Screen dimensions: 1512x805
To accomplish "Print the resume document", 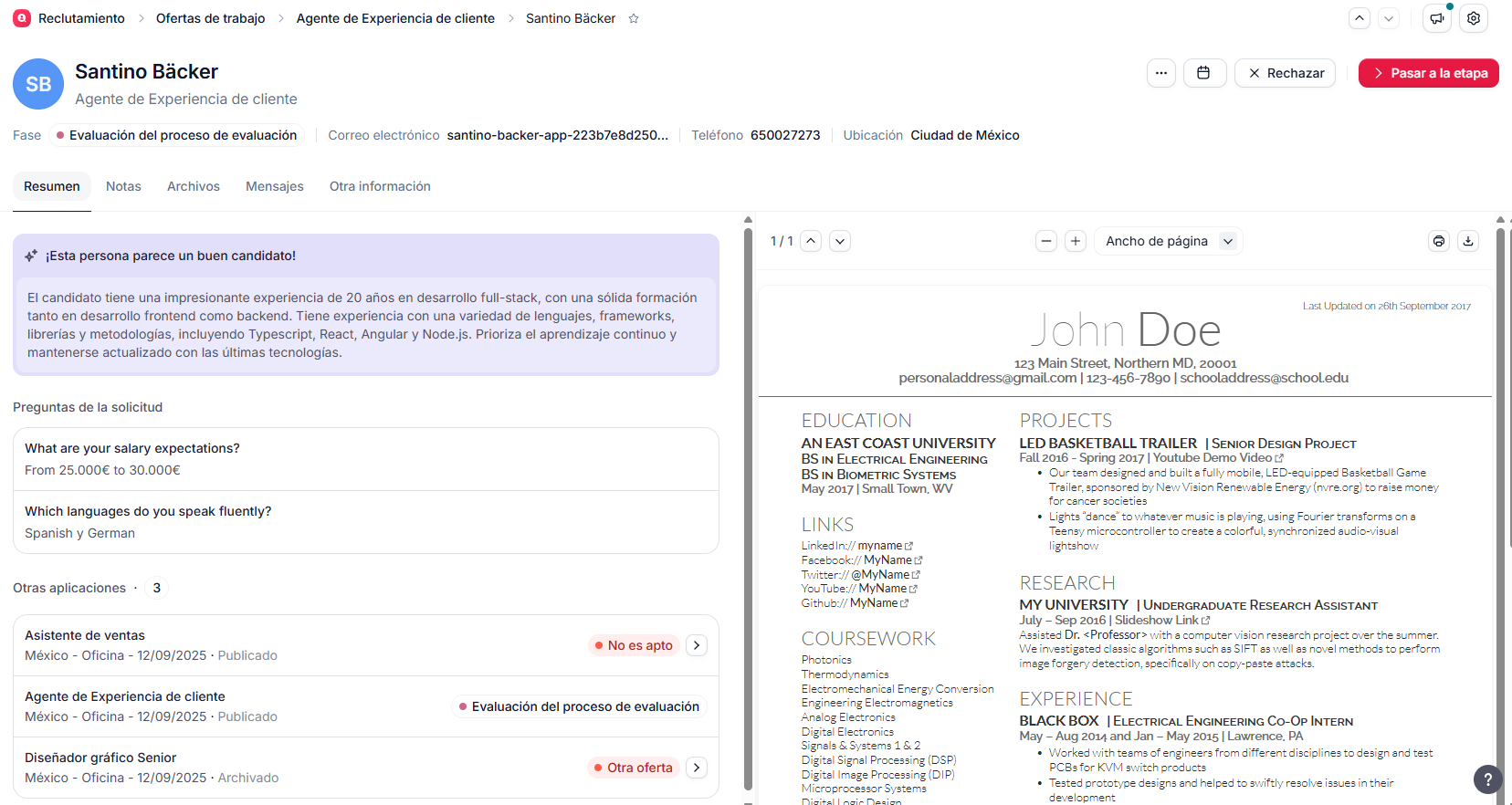I will [x=1439, y=241].
